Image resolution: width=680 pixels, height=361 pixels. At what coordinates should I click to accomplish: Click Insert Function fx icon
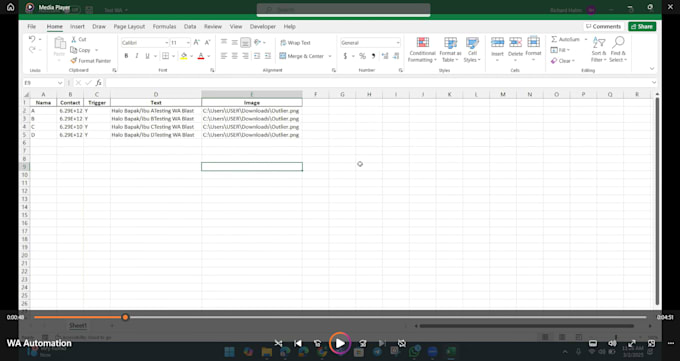(x=99, y=82)
